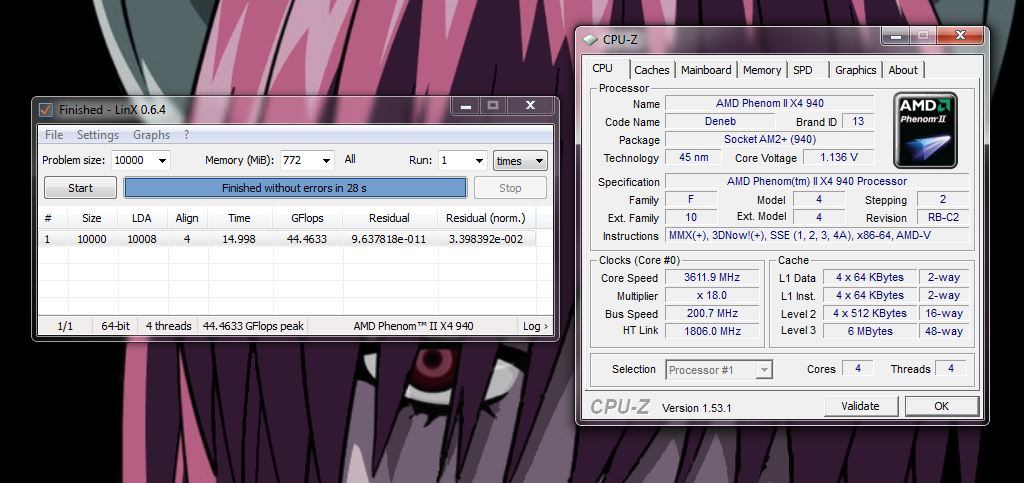Click the 1.136 V core voltage field
Viewport: 1024px width, 483px height.
click(x=839, y=157)
